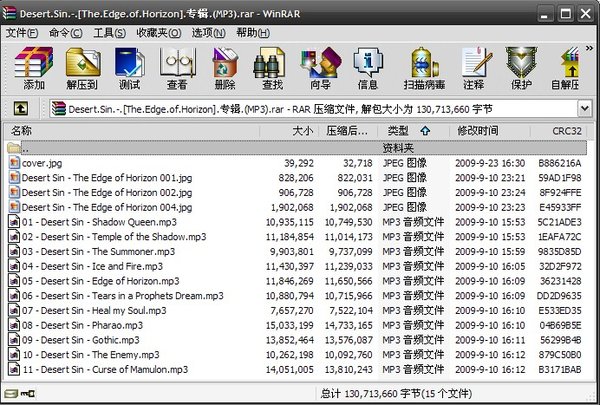The image size is (600, 405).
Task: Open the 收藏夹(O) menu
Action: tap(159, 33)
